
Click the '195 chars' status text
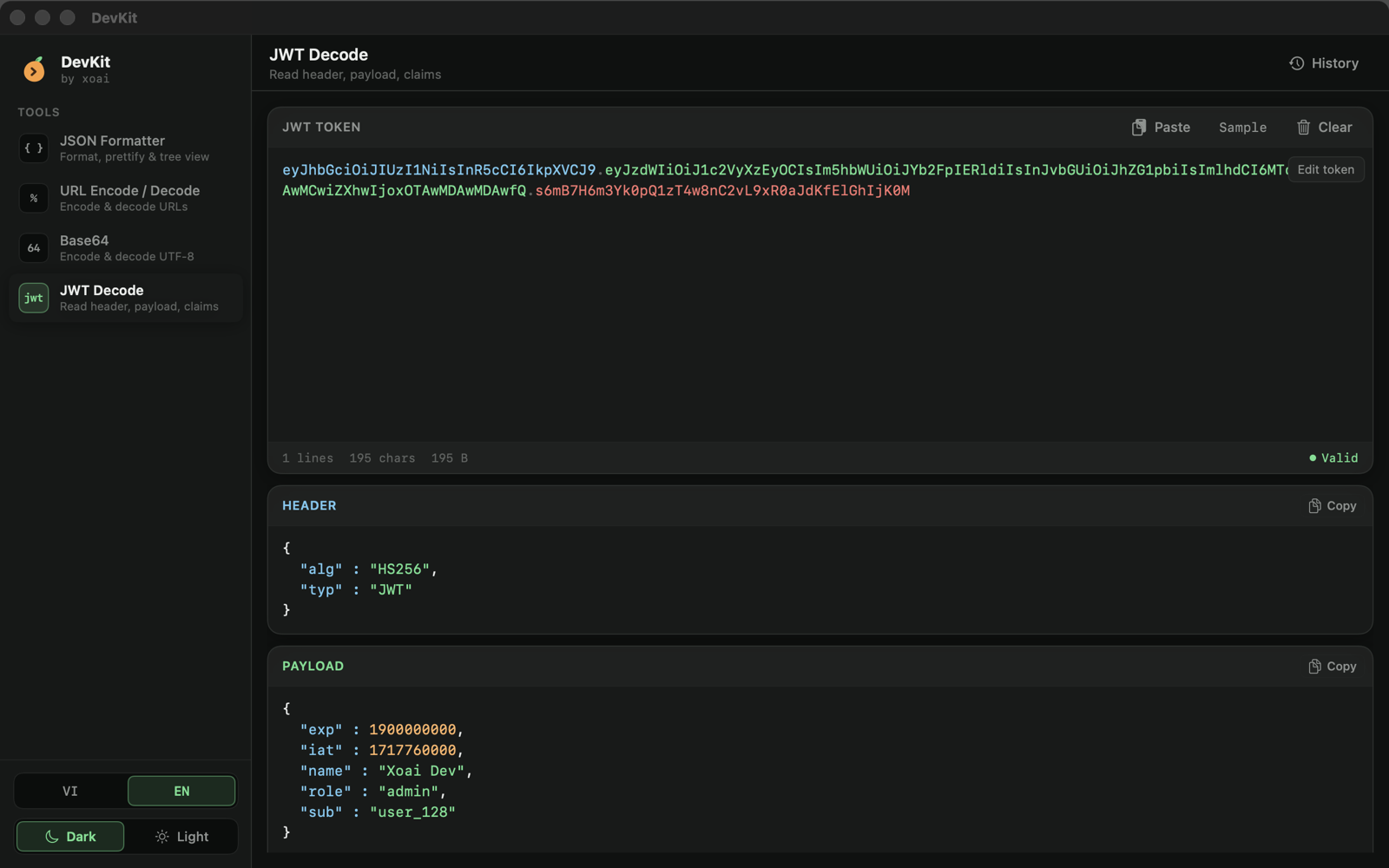382,458
